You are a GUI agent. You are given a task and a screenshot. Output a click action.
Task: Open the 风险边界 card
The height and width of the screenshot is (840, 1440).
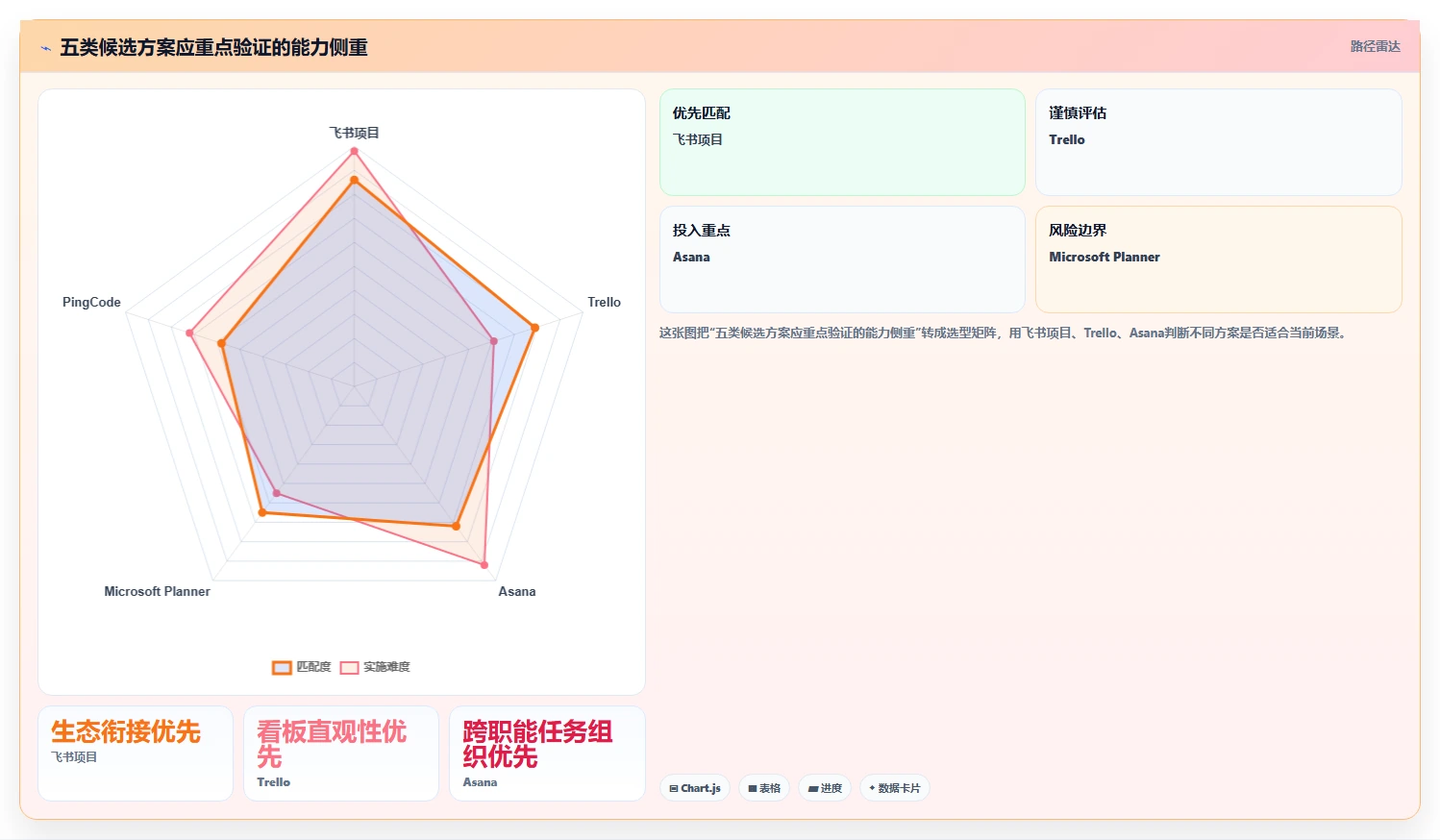pos(1218,259)
